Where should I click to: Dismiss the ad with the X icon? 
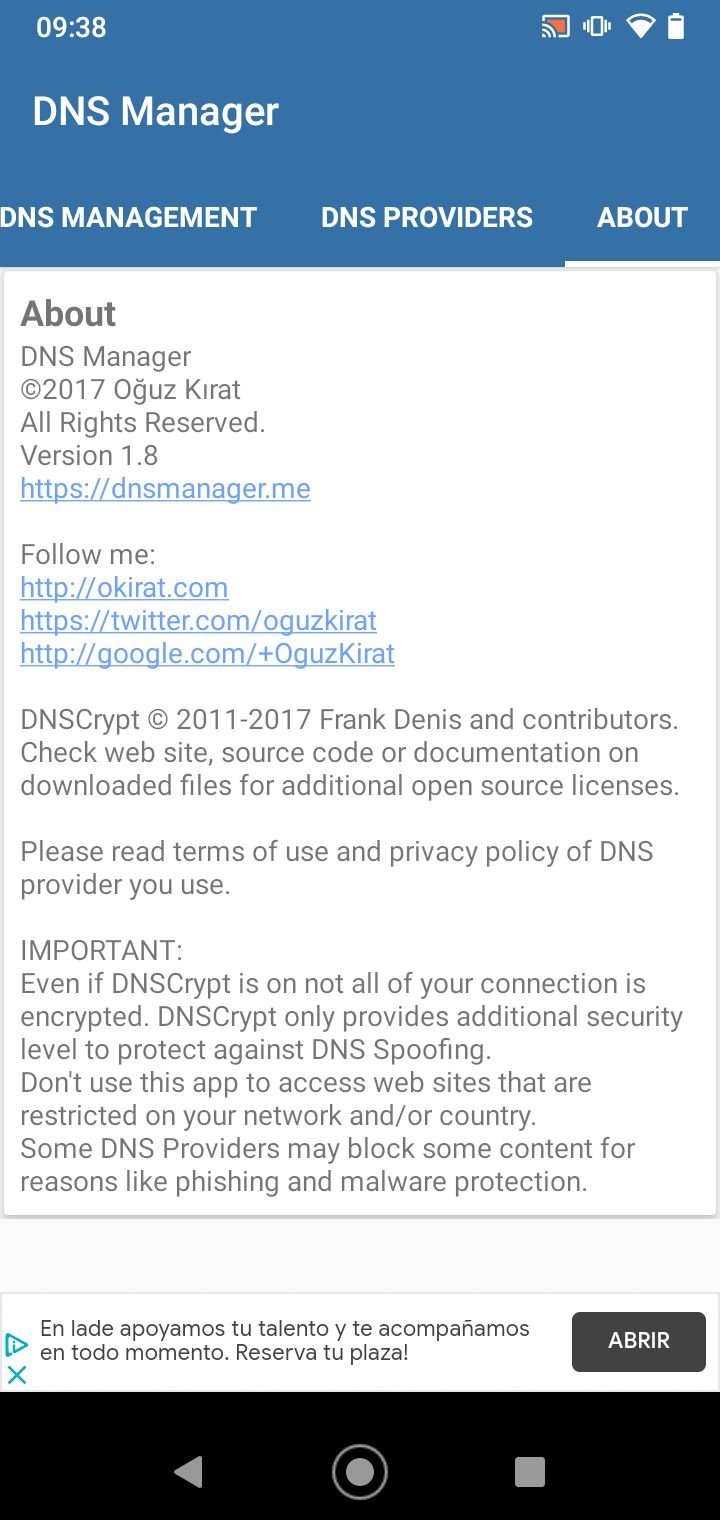(16, 1375)
